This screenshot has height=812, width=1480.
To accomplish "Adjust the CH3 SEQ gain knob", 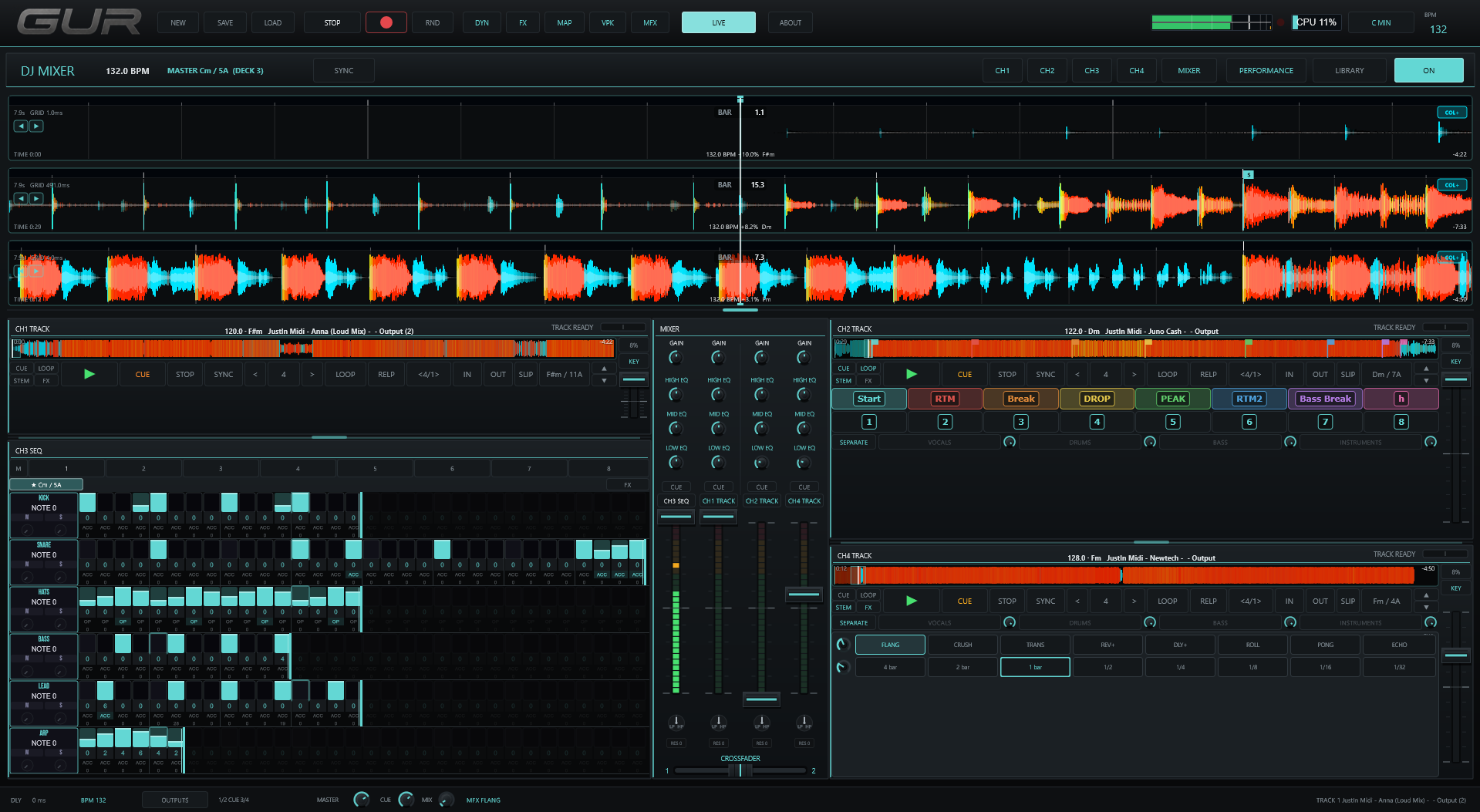I will click(x=676, y=357).
